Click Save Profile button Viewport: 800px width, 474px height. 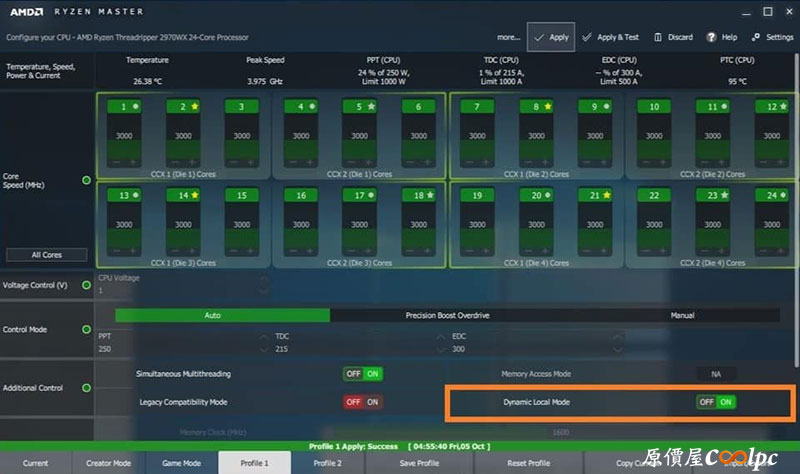tap(419, 463)
